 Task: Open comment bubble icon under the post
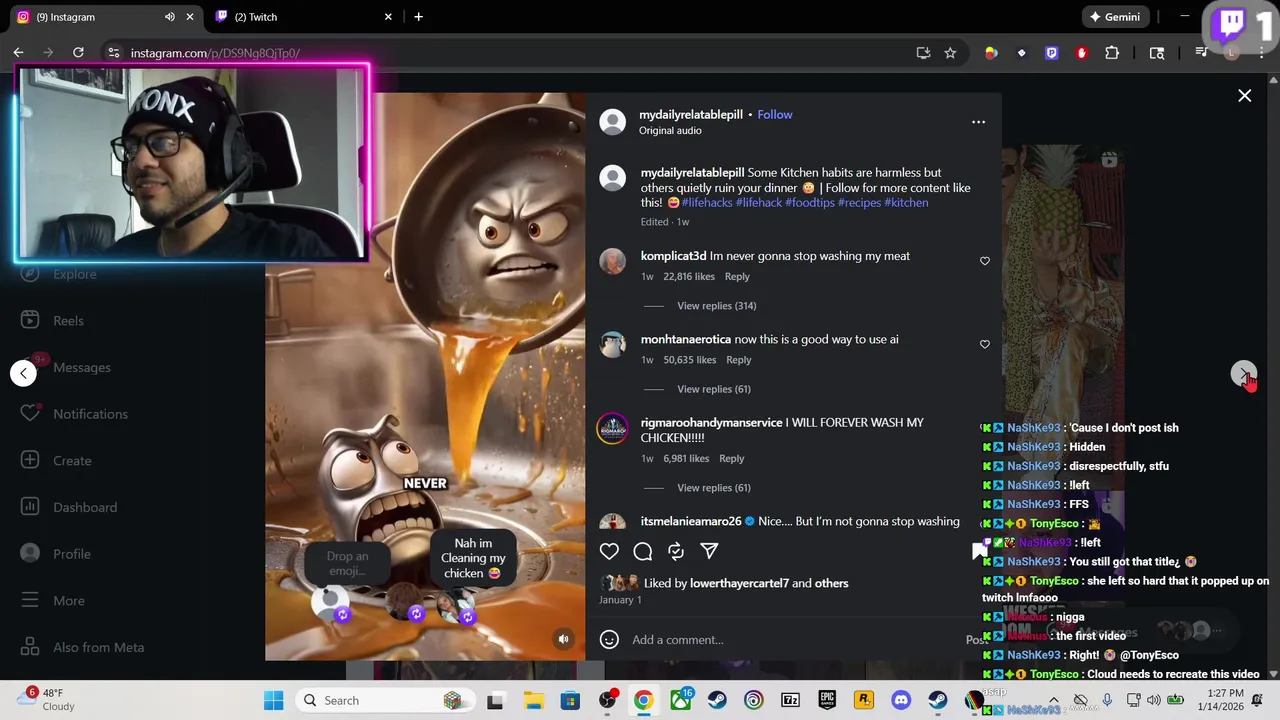(643, 551)
